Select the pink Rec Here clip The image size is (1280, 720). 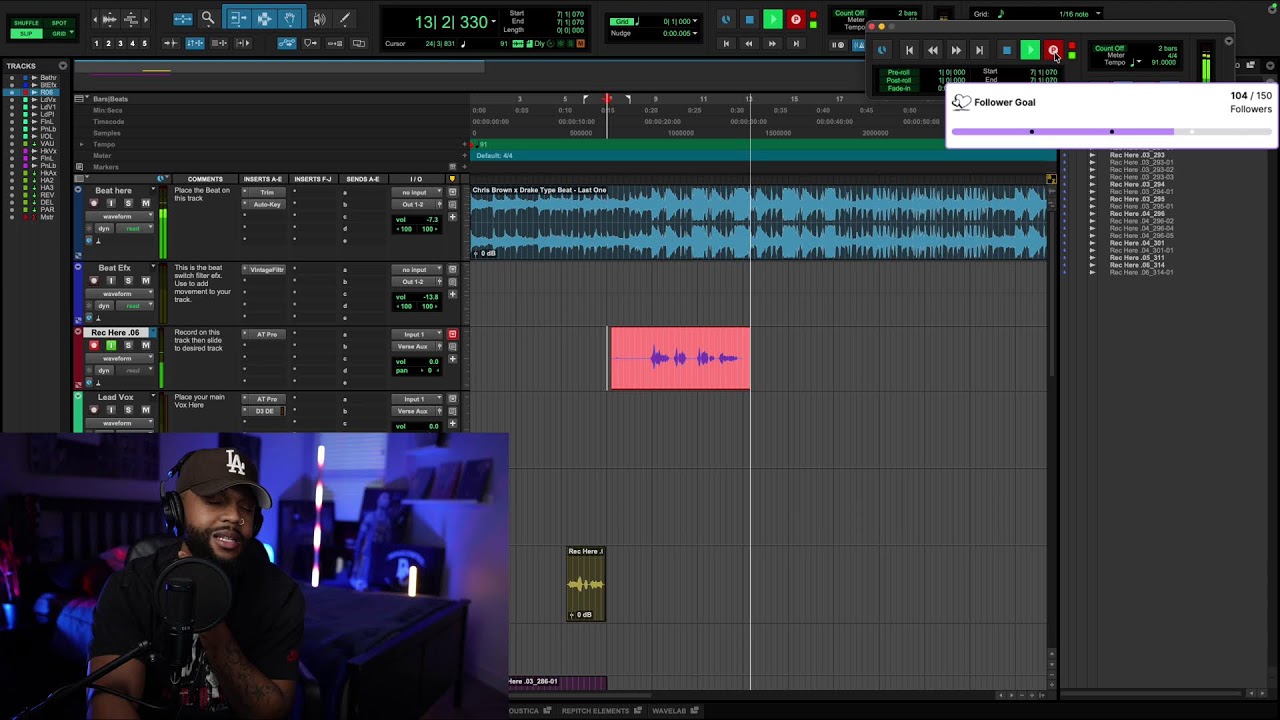tap(680, 358)
